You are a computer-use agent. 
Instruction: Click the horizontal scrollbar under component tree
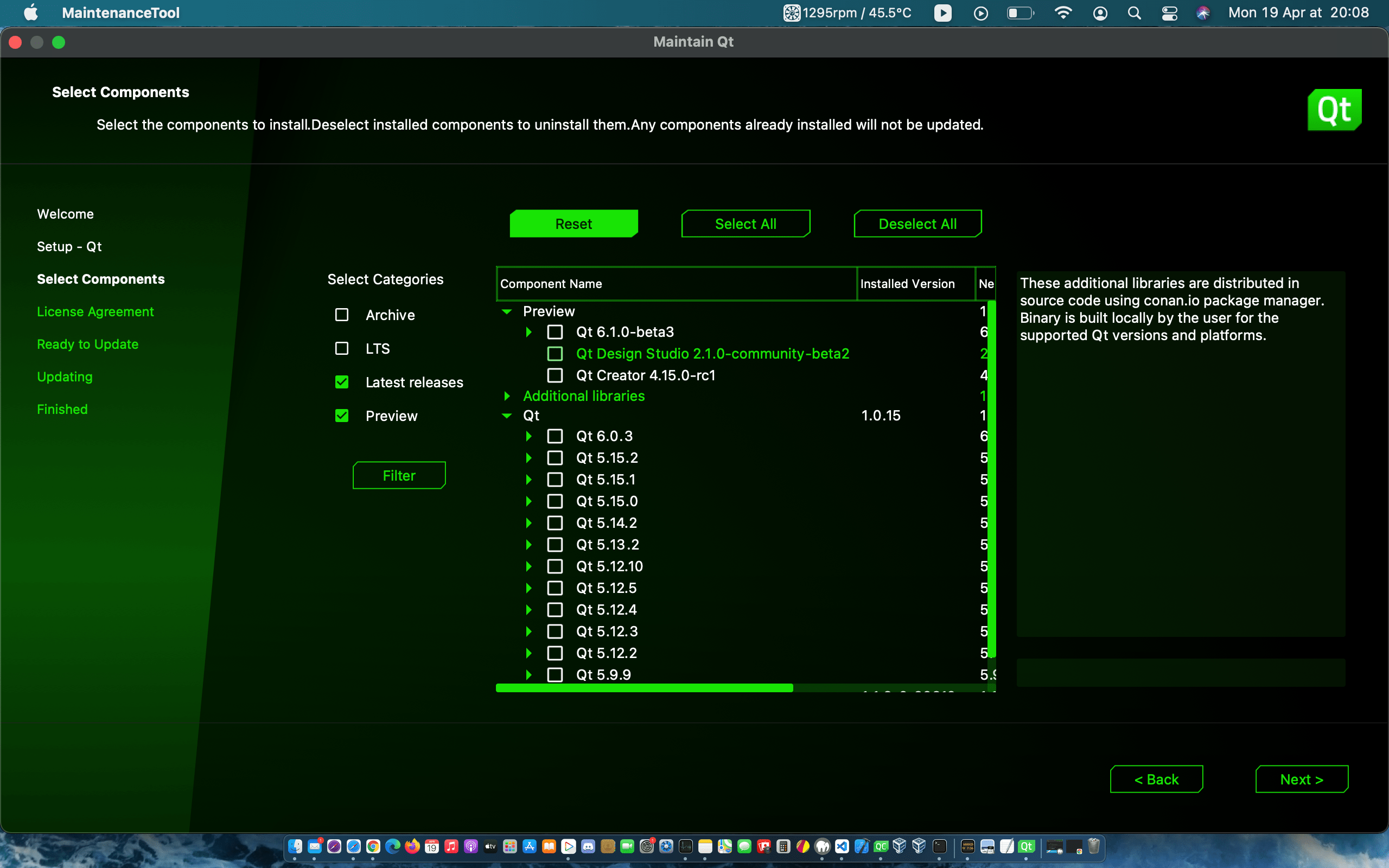tap(644, 688)
